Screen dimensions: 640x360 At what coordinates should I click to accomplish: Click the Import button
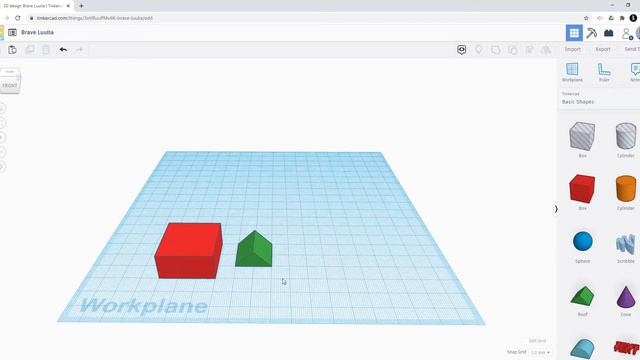[573, 49]
